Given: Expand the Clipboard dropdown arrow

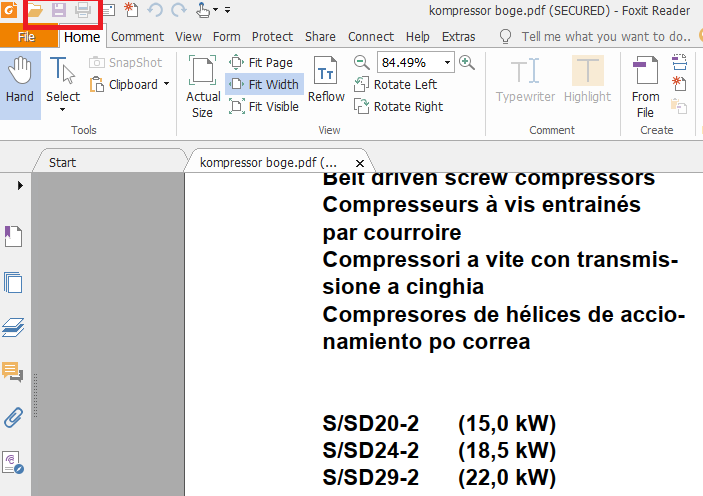Looking at the screenshot, I should click(166, 84).
